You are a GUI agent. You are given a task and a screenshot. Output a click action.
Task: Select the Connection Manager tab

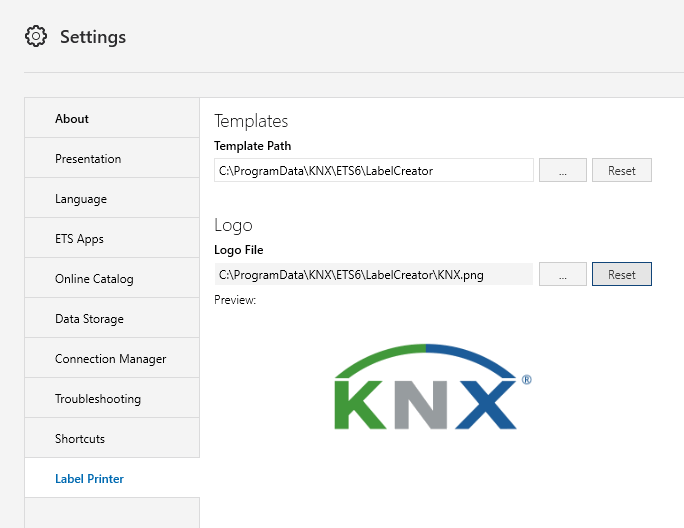[112, 358]
